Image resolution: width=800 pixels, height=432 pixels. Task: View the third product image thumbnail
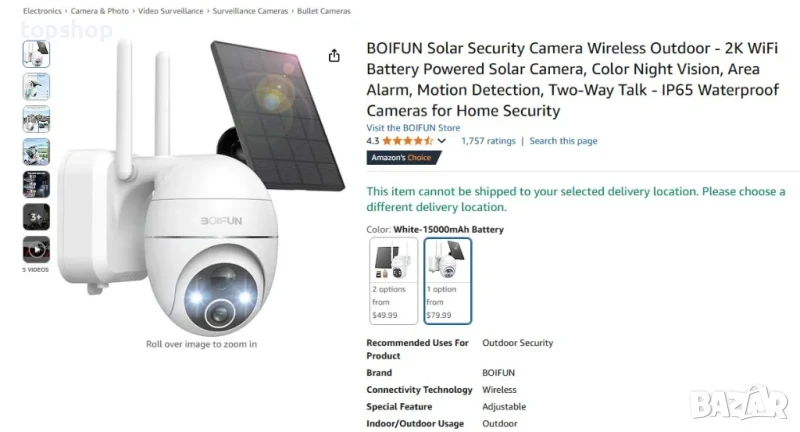pos(36,119)
